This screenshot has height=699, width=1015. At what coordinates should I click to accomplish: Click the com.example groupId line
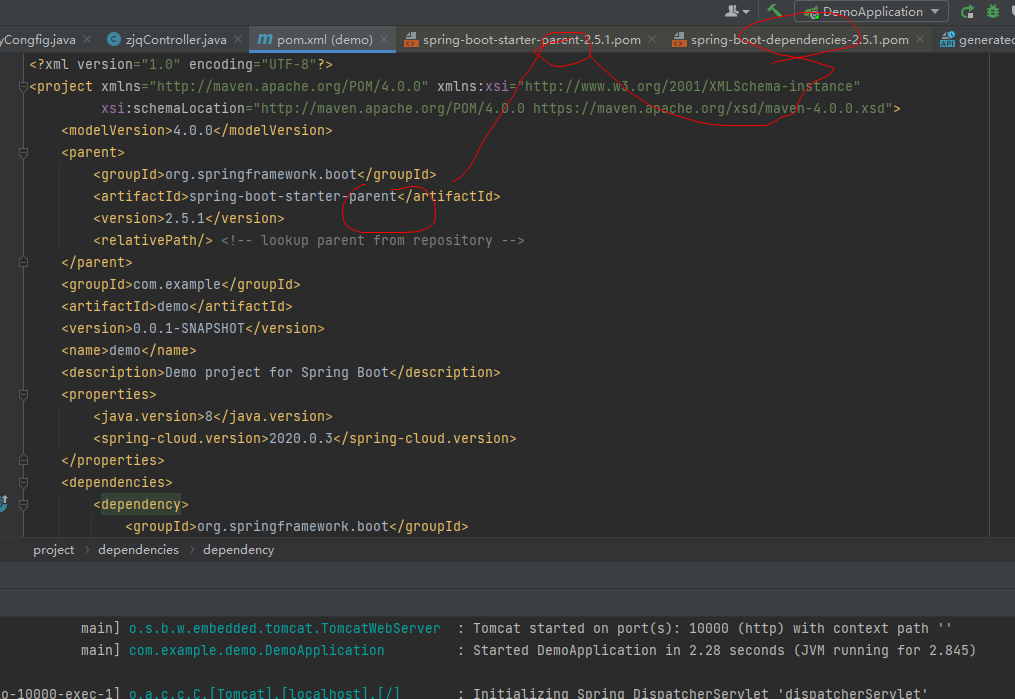click(181, 284)
